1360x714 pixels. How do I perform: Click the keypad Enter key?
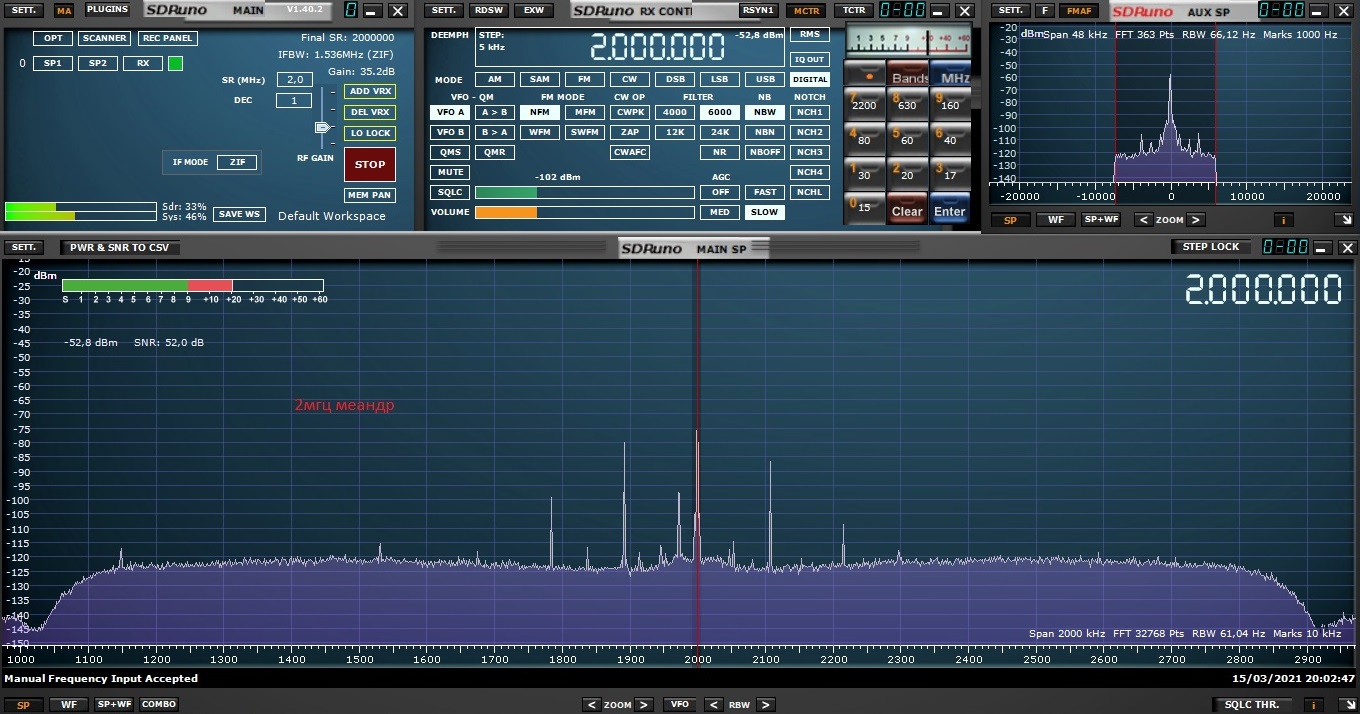950,208
